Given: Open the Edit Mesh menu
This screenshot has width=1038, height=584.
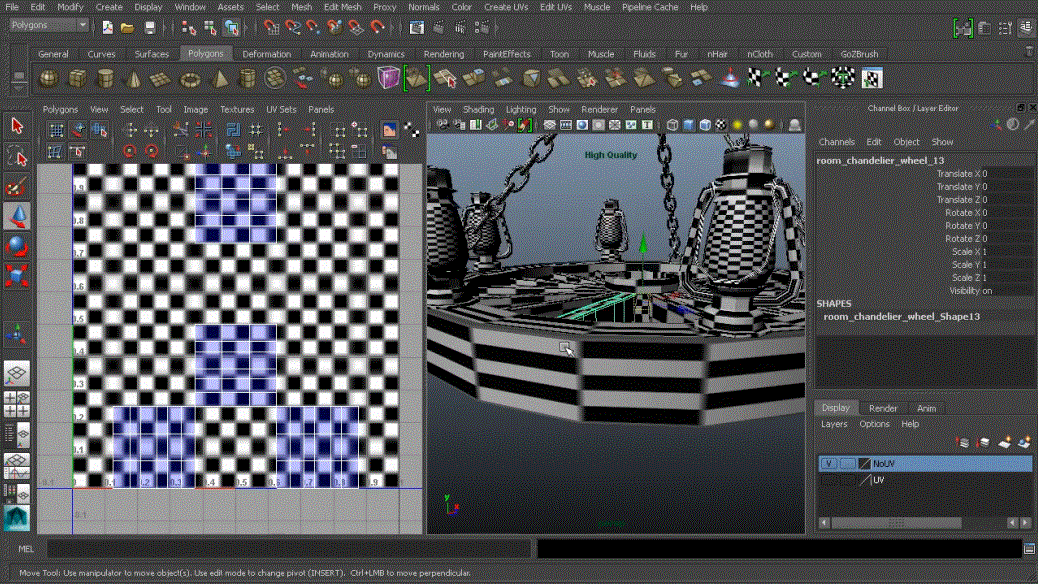Looking at the screenshot, I should (x=343, y=7).
